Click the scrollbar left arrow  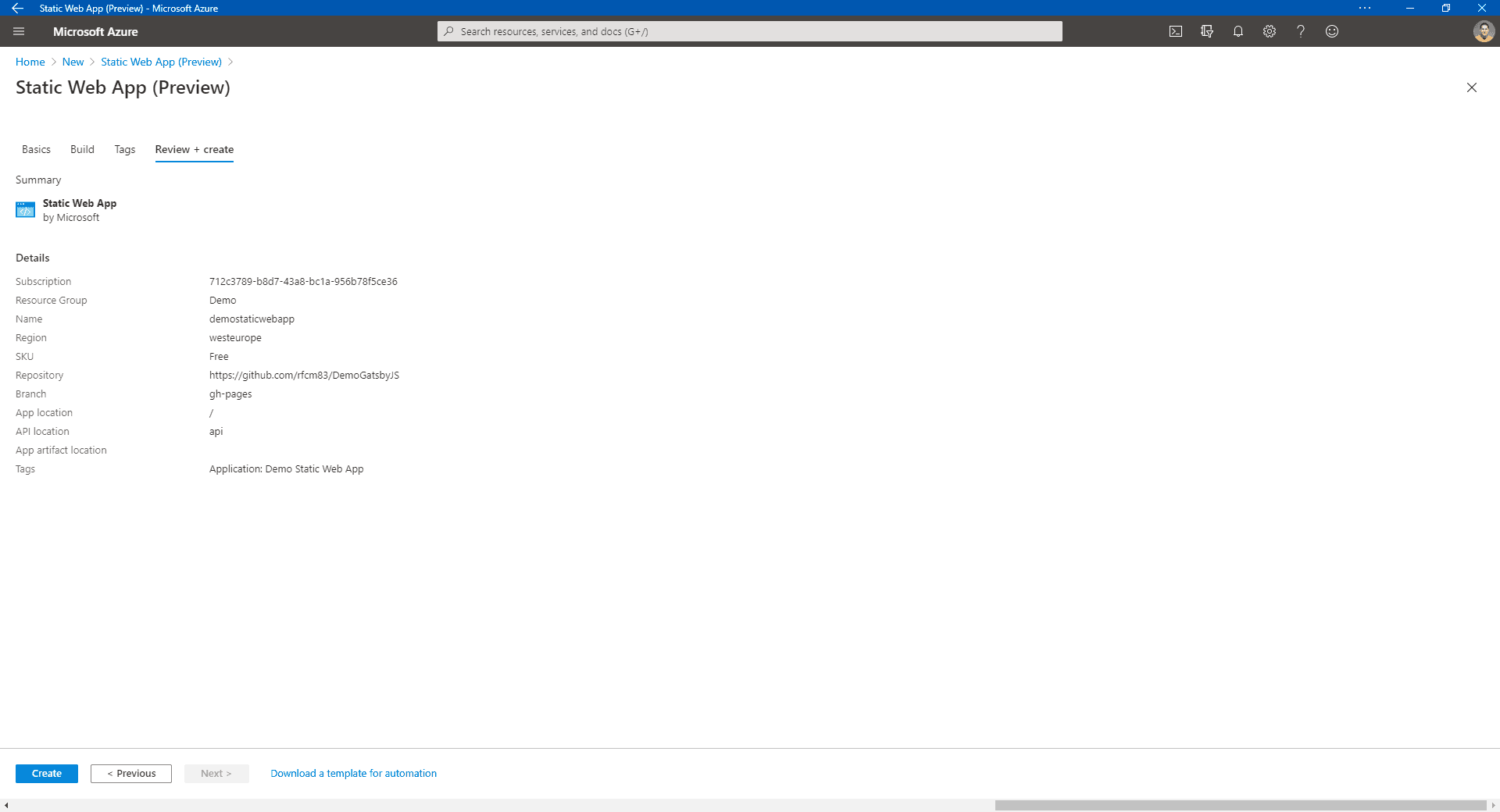point(6,805)
